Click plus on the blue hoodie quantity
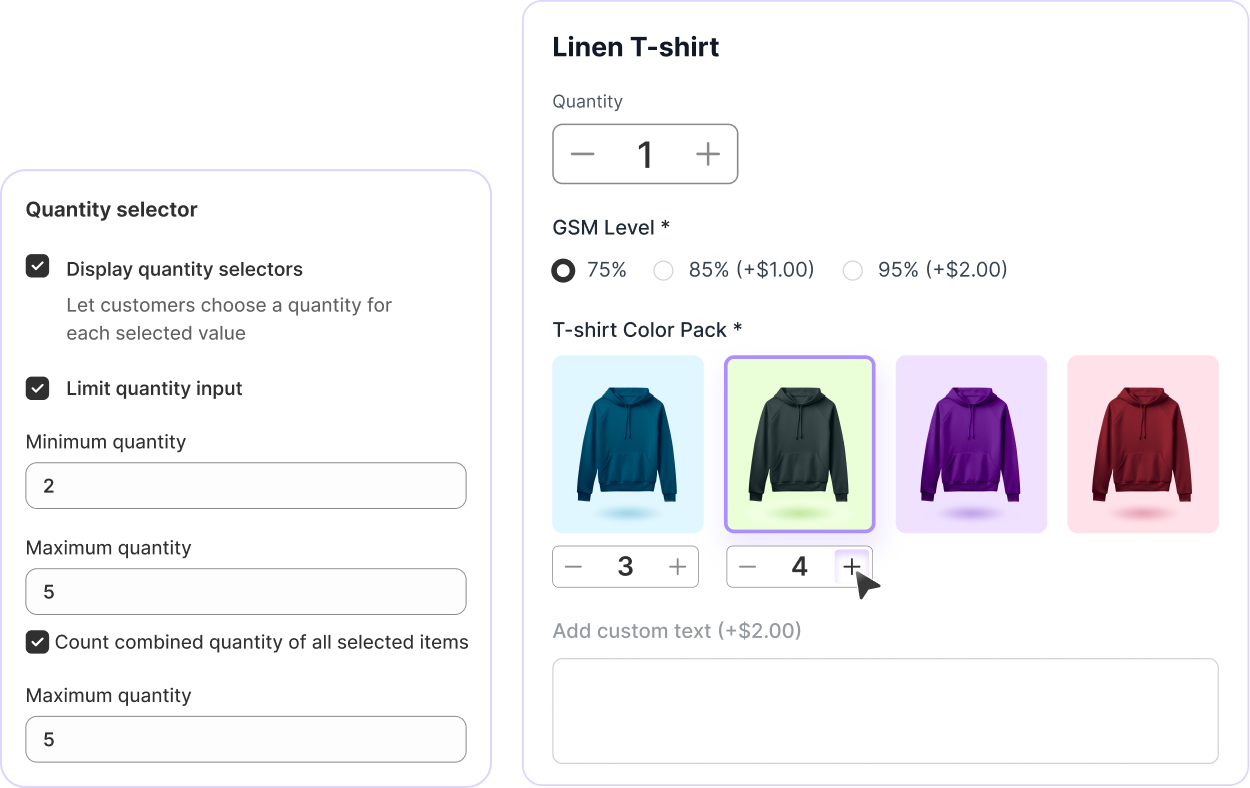Viewport: 1250px width, 788px height. (x=678, y=567)
